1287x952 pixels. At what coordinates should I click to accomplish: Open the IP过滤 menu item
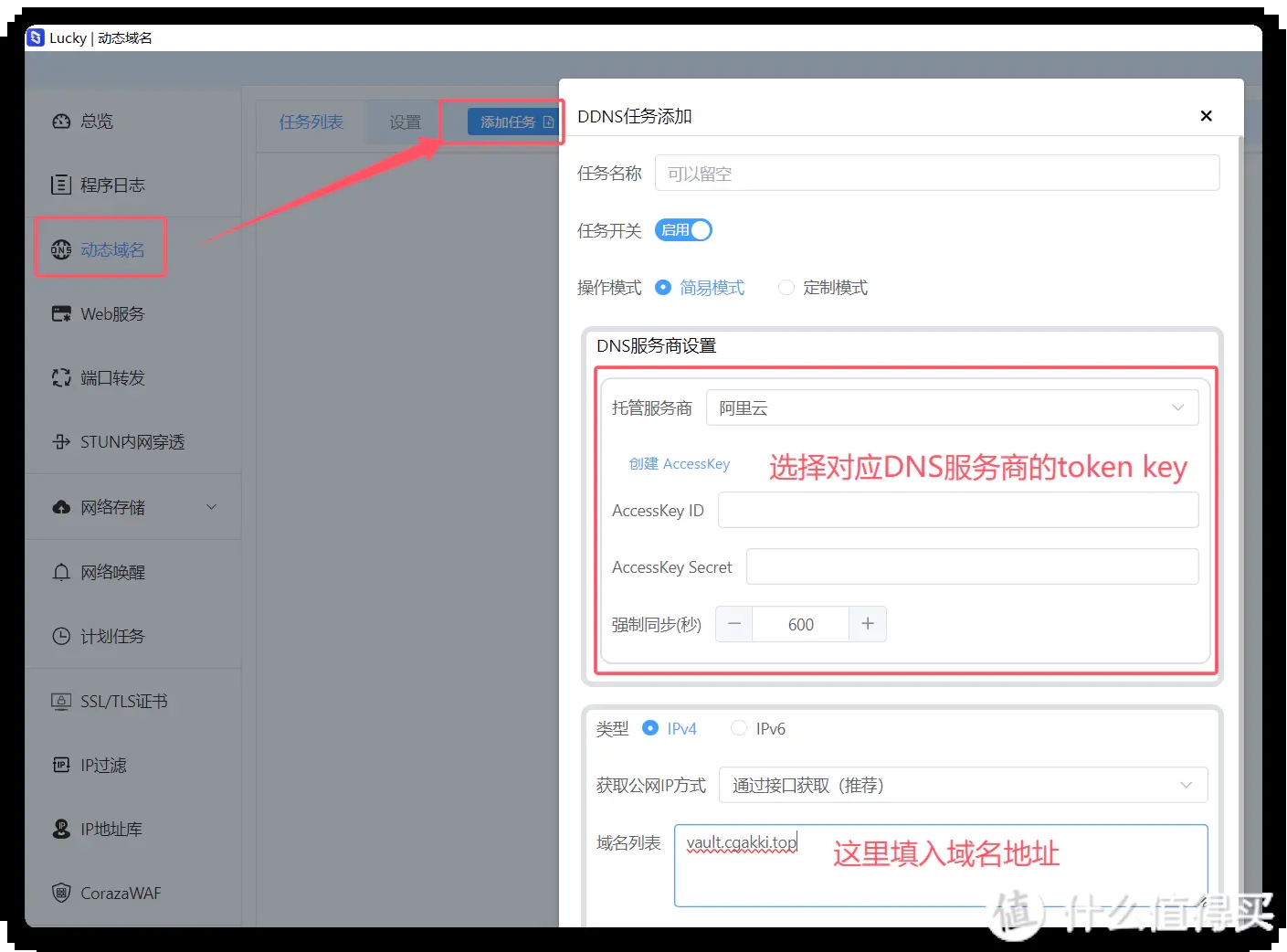[133, 766]
